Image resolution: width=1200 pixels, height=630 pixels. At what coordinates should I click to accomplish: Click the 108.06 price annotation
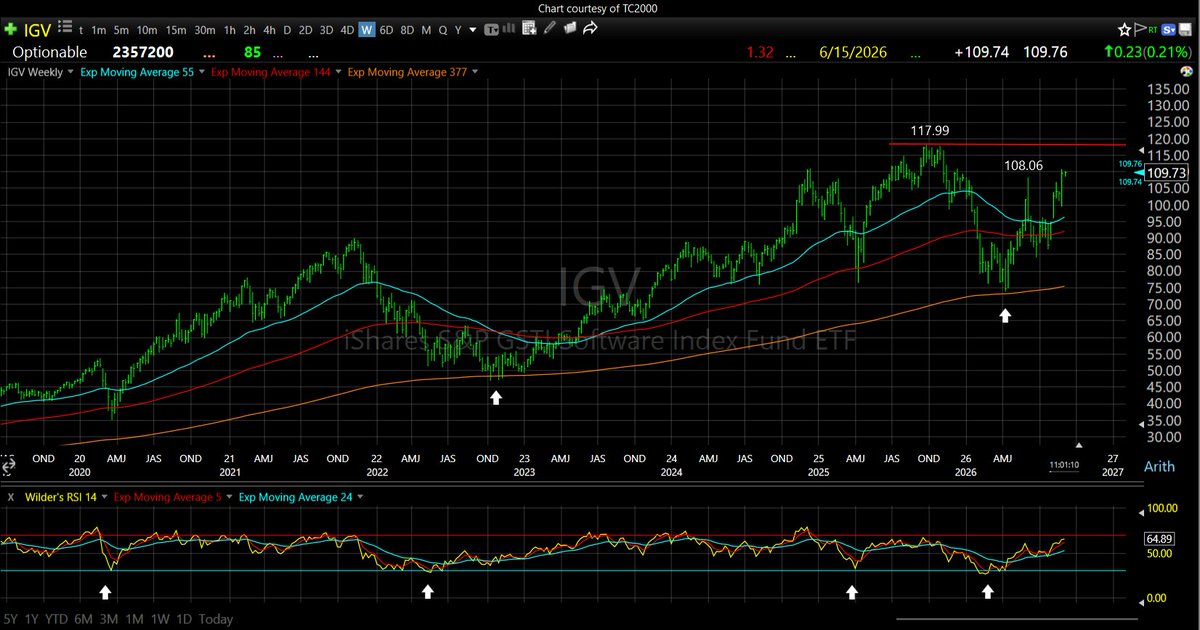click(x=1025, y=167)
